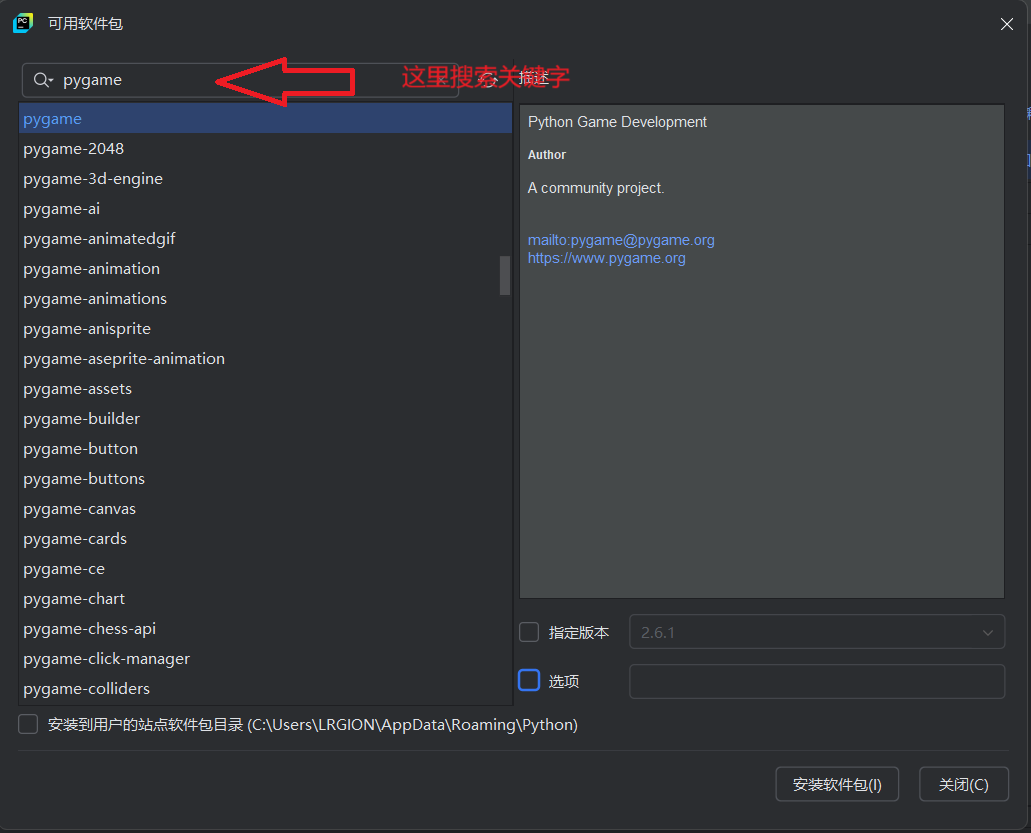1031x833 pixels.
Task: Choose pygame-2048 in the package list
Action: [74, 149]
